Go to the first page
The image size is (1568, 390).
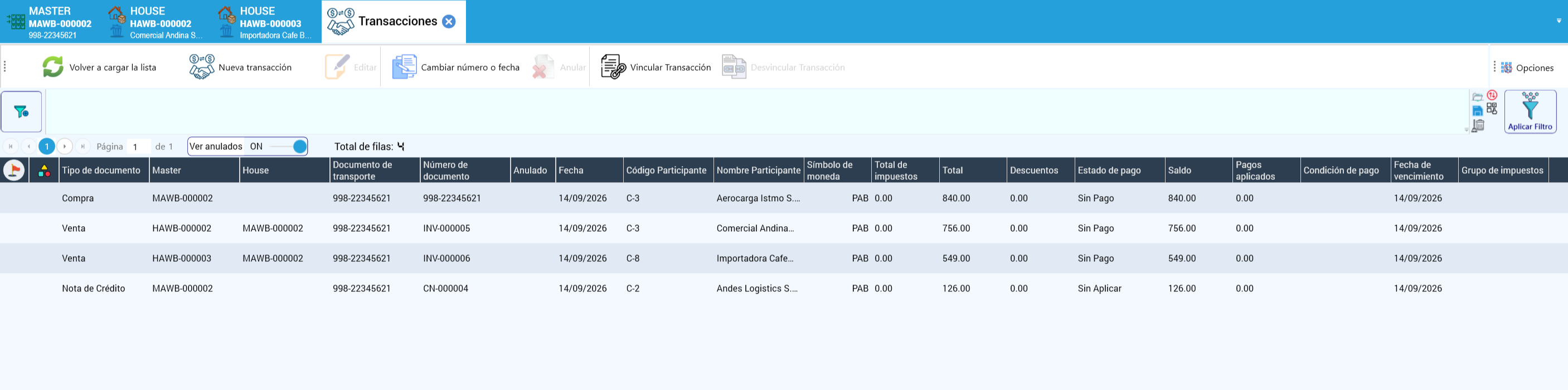pos(11,147)
